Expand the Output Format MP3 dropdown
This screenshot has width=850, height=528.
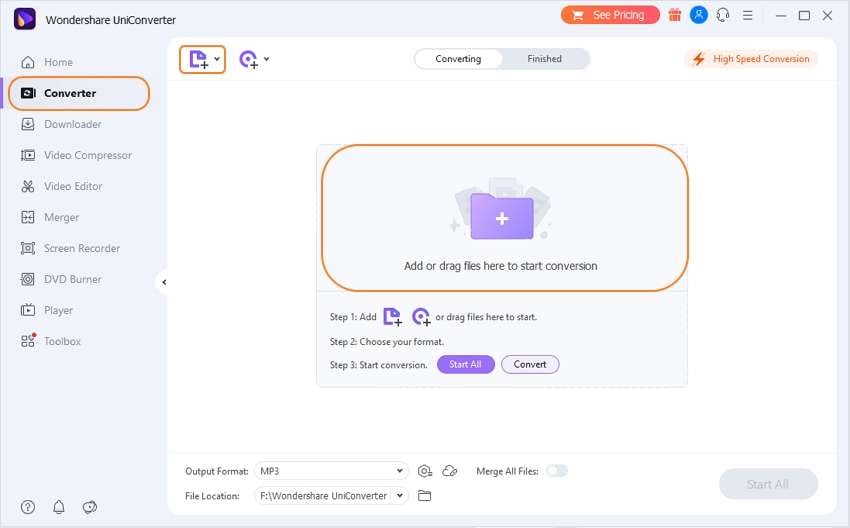[x=331, y=471]
